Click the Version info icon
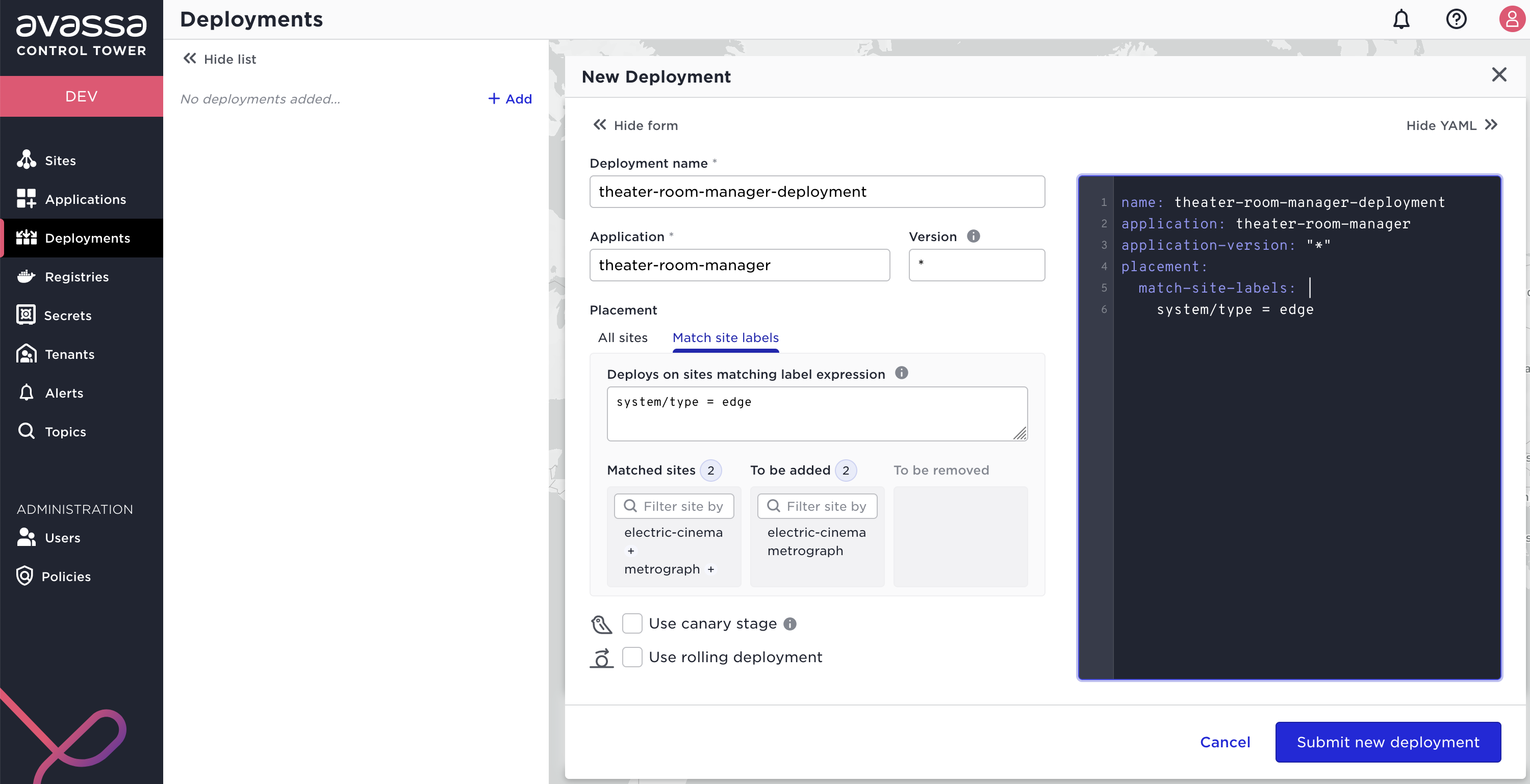 tap(973, 236)
